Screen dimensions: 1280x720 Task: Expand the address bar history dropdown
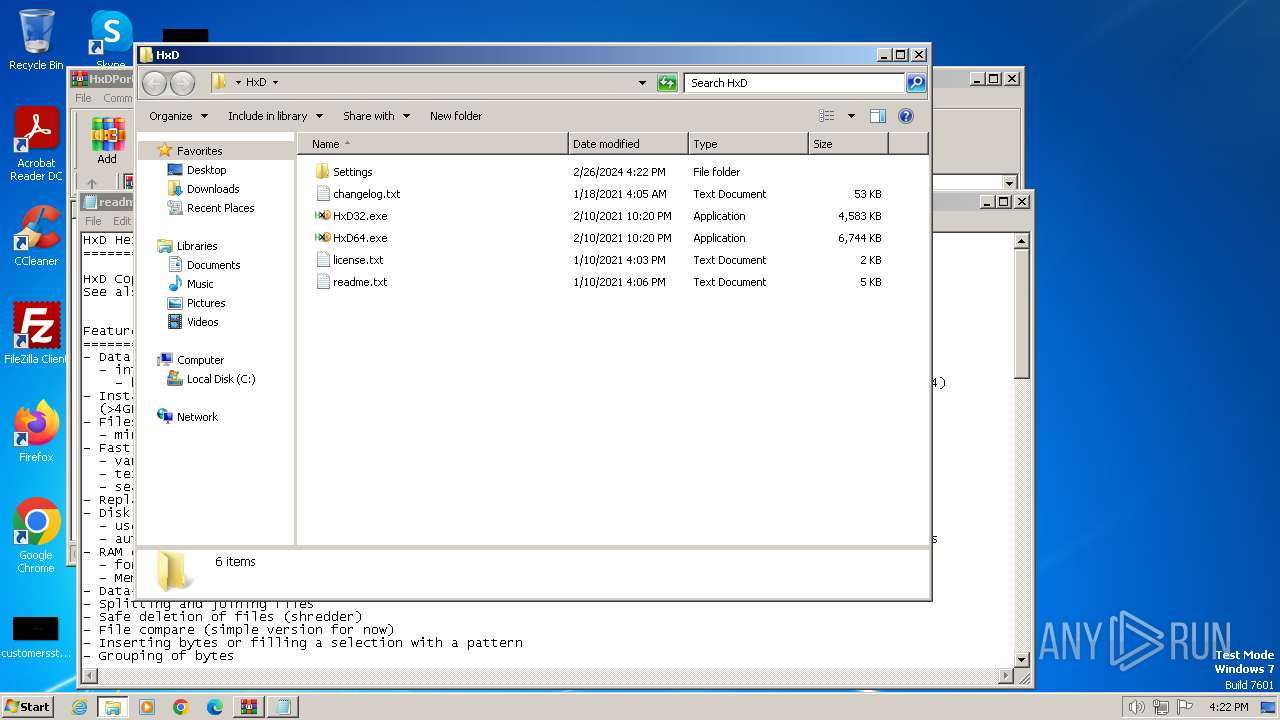click(642, 83)
